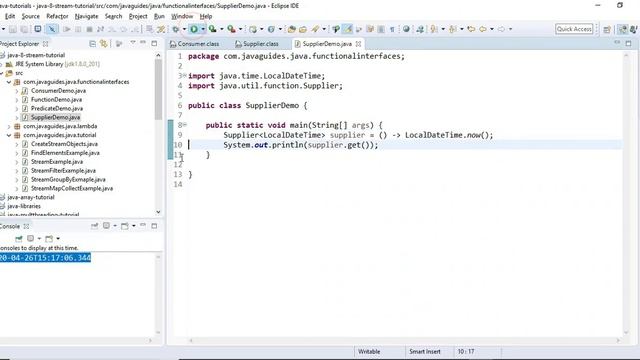Toggle Skip All Breakpoints

52,29
